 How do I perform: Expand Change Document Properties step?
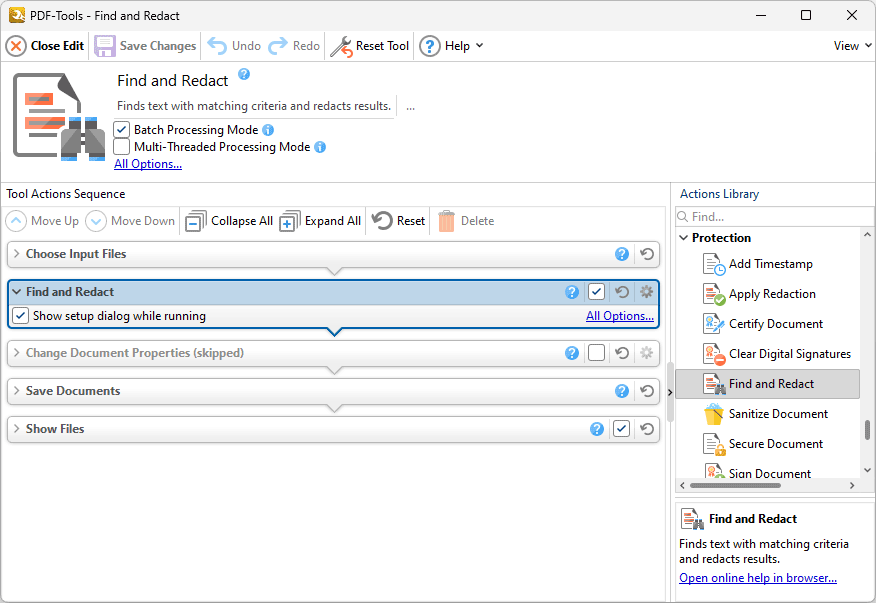point(16,353)
